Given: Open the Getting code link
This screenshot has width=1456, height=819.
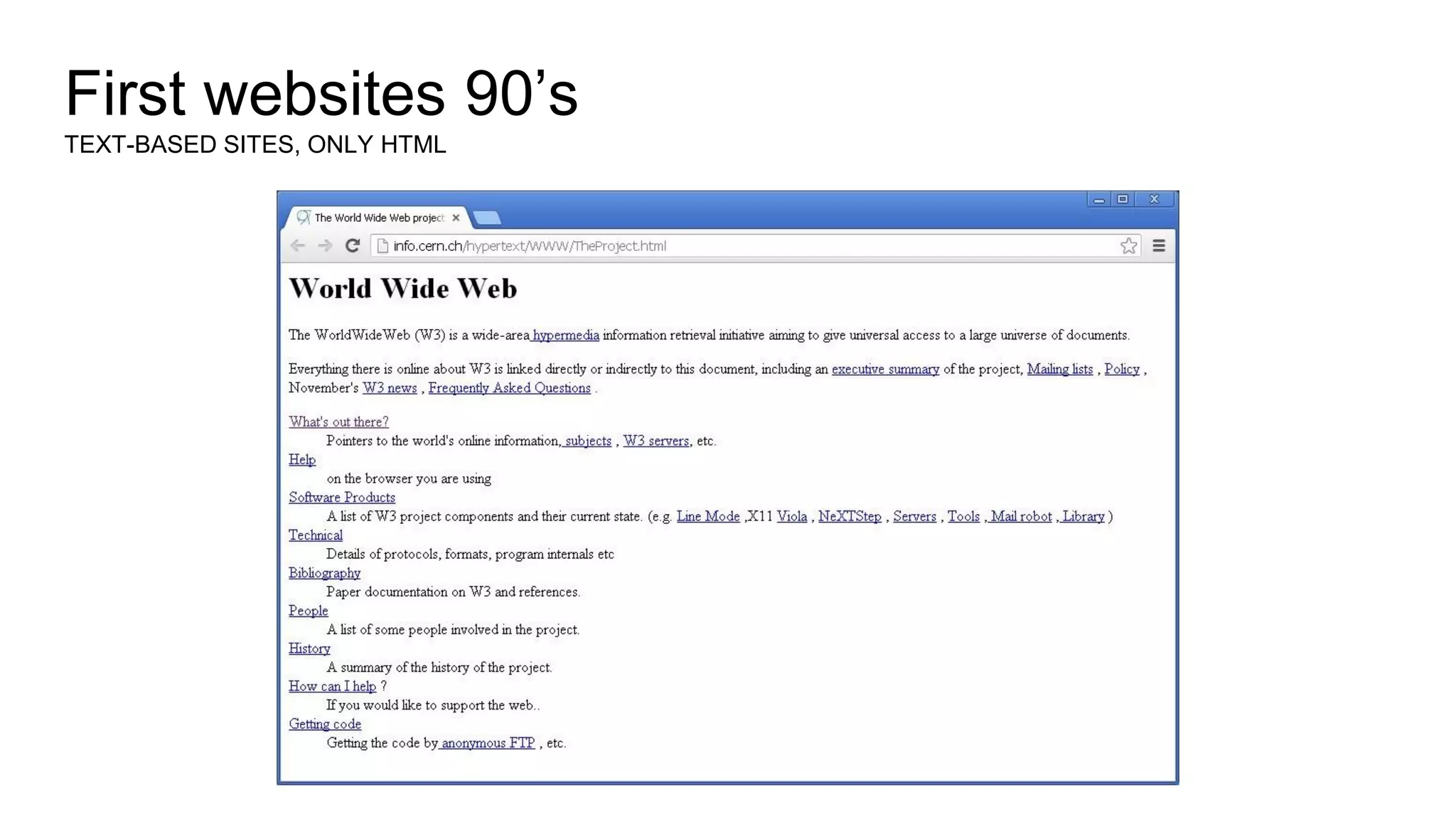Looking at the screenshot, I should coord(324,724).
